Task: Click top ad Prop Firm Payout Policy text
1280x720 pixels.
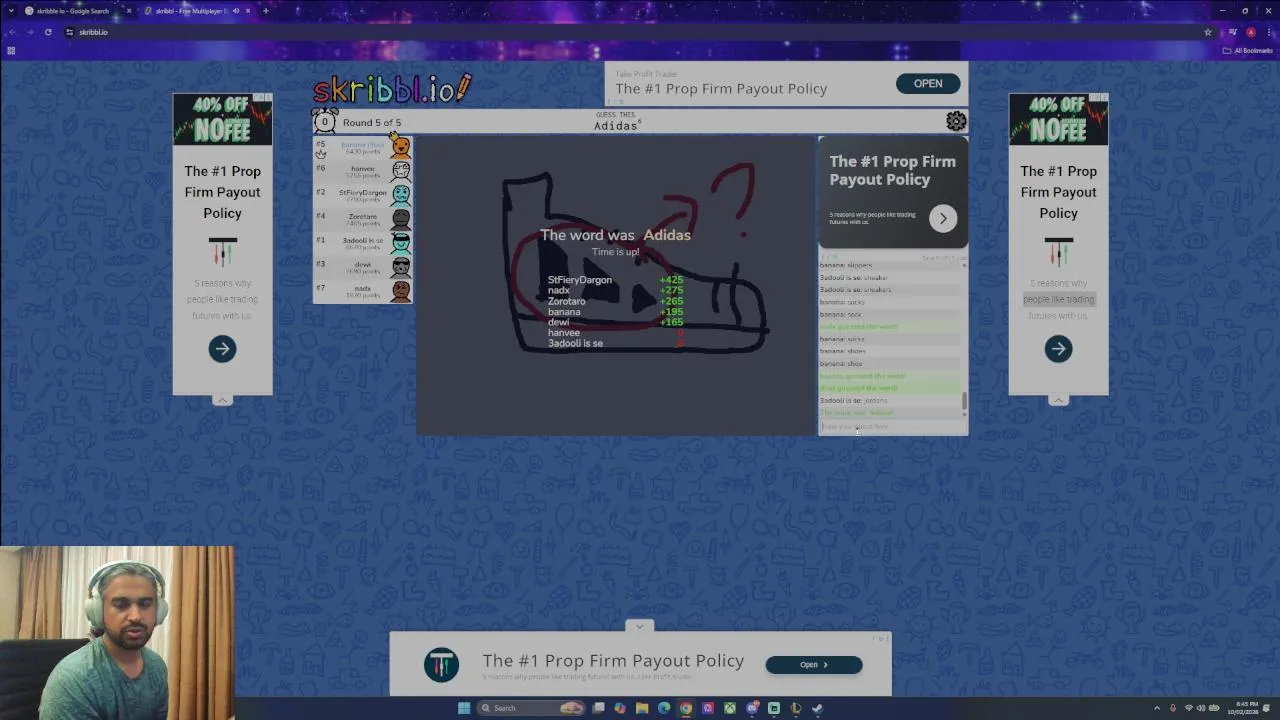Action: coord(721,88)
